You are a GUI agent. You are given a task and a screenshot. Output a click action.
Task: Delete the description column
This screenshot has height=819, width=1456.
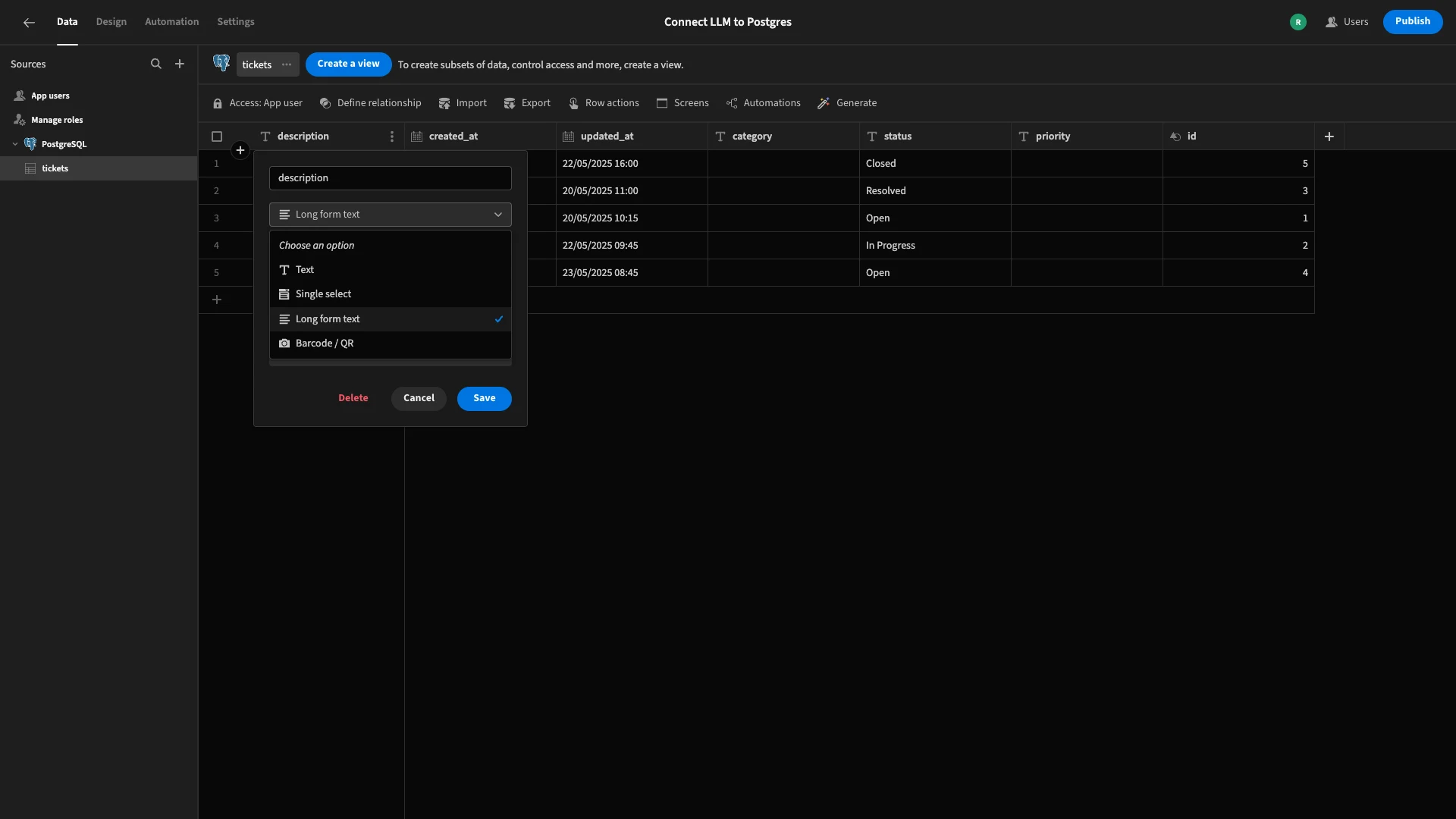point(353,398)
